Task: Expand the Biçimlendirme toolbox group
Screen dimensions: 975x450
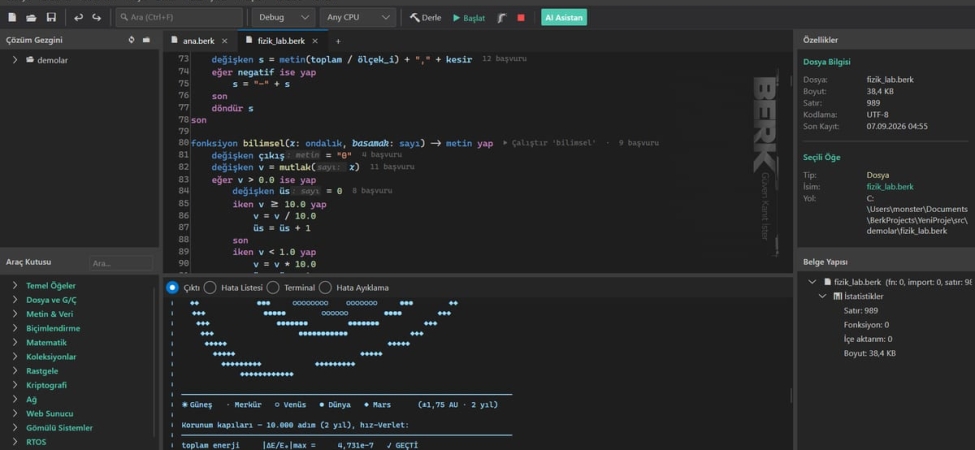Action: [15, 328]
